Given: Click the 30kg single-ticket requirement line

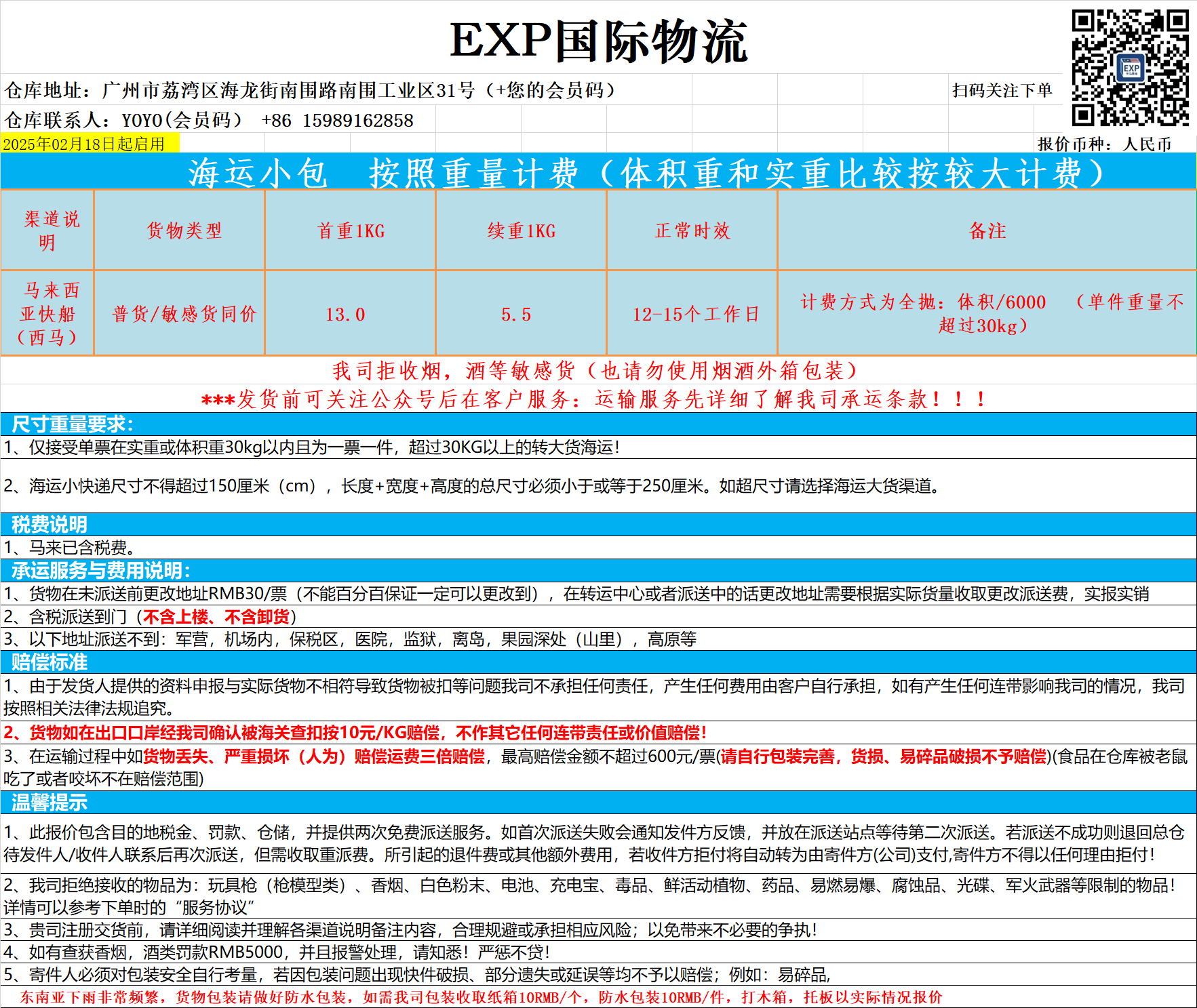Looking at the screenshot, I should [598, 447].
